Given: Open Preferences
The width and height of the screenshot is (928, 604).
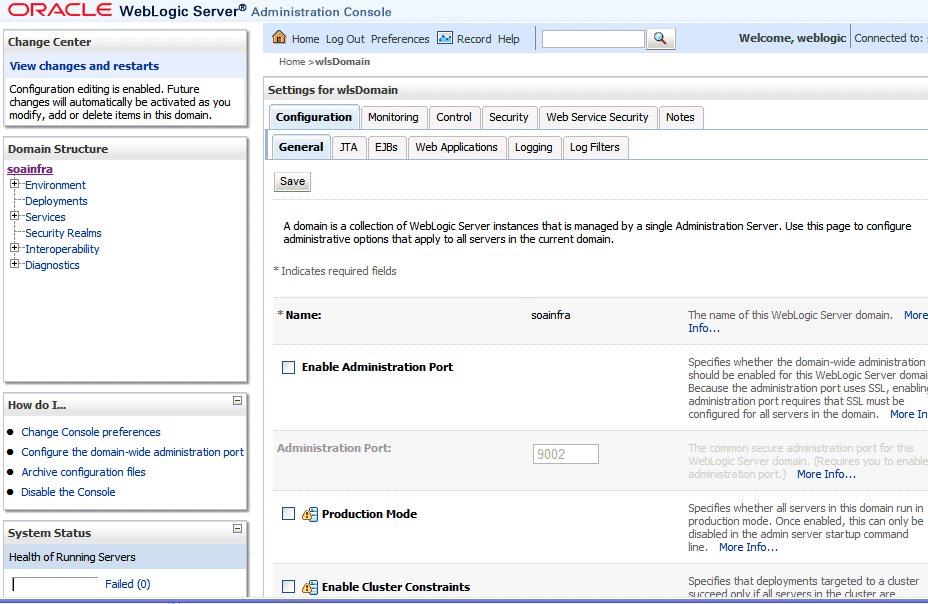Looking at the screenshot, I should 400,39.
